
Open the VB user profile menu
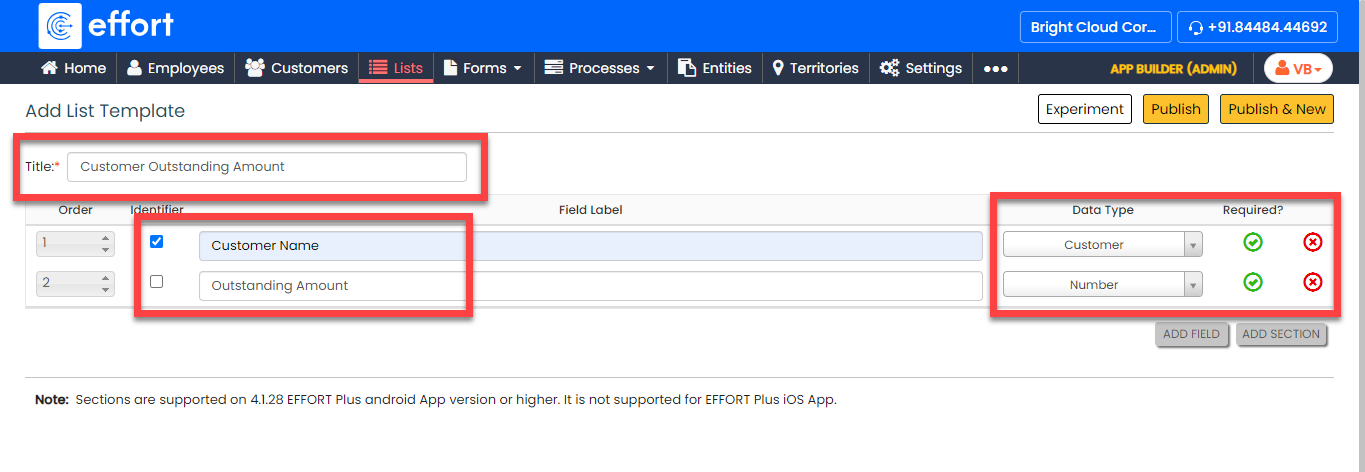tap(1298, 69)
